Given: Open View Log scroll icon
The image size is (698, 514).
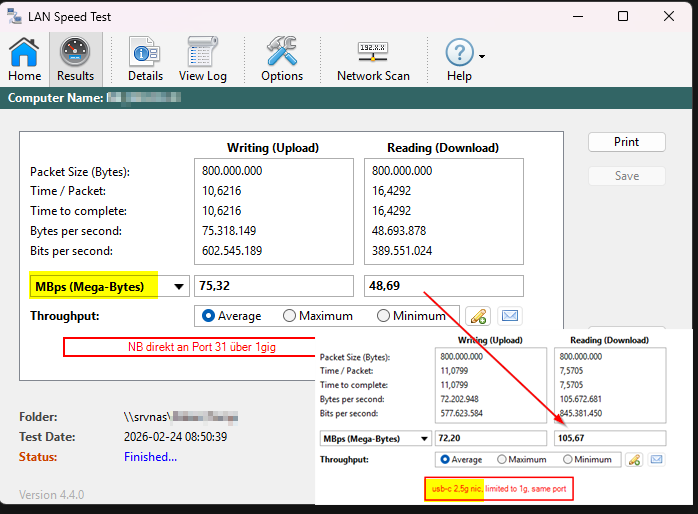Looking at the screenshot, I should [203, 59].
